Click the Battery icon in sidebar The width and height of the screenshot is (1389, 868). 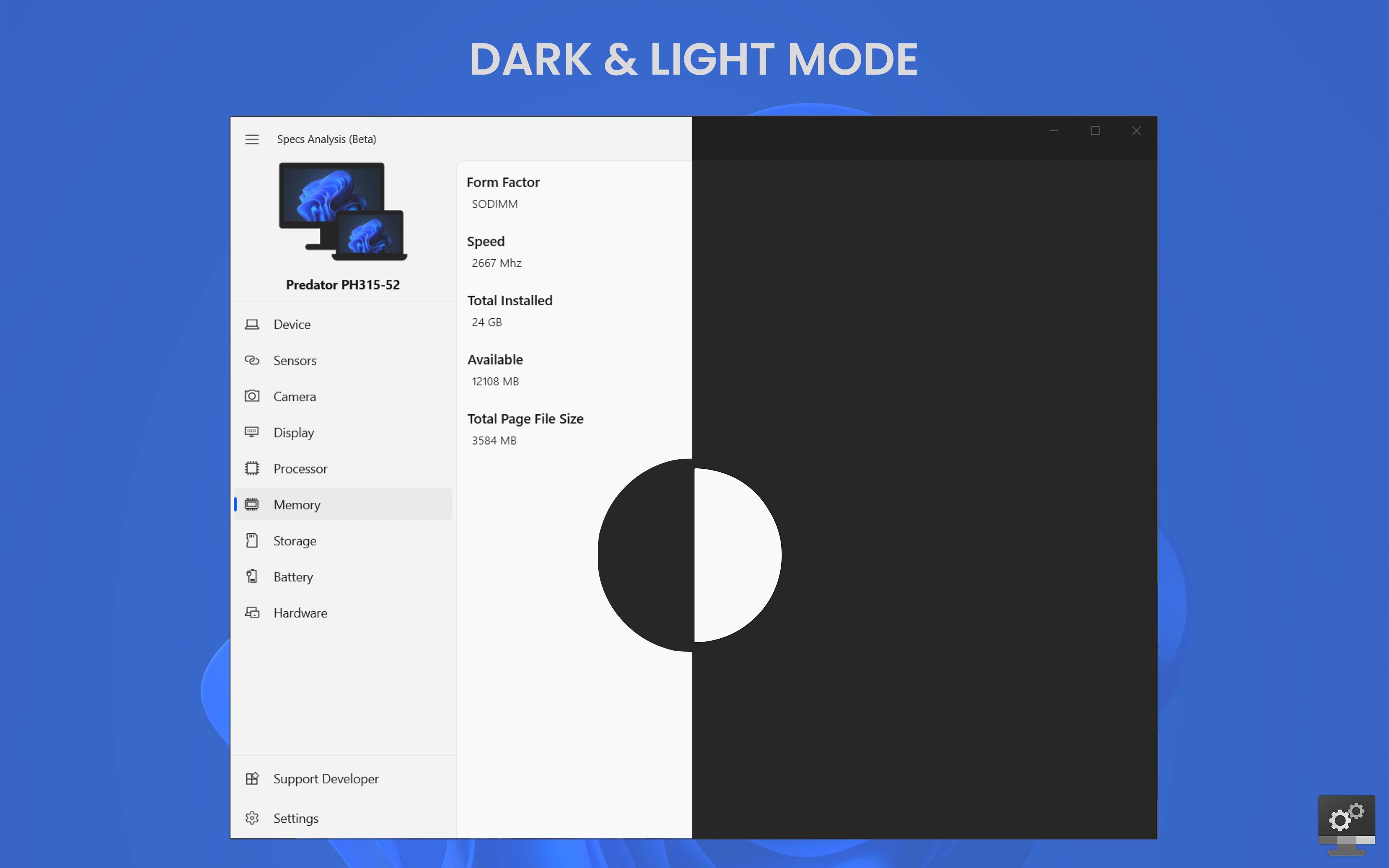coord(252,576)
